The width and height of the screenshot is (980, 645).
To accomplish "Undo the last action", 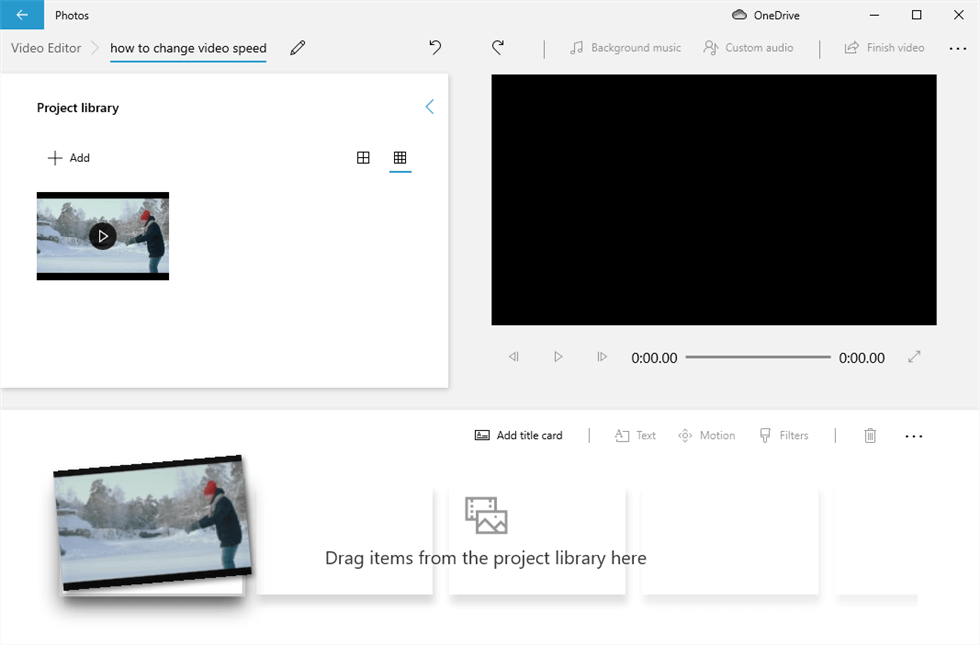I will (x=435, y=48).
